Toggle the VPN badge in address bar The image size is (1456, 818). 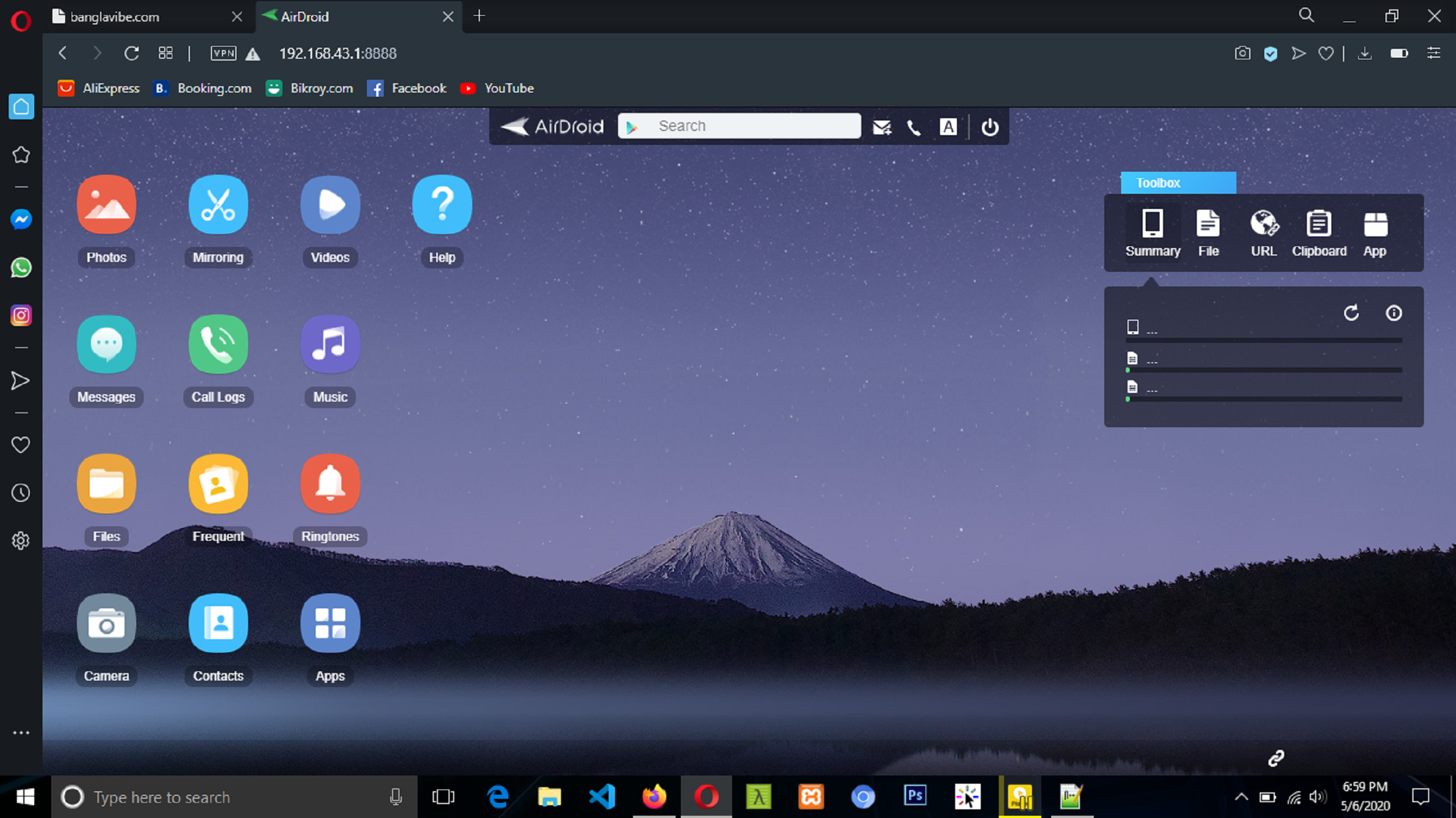coord(224,54)
